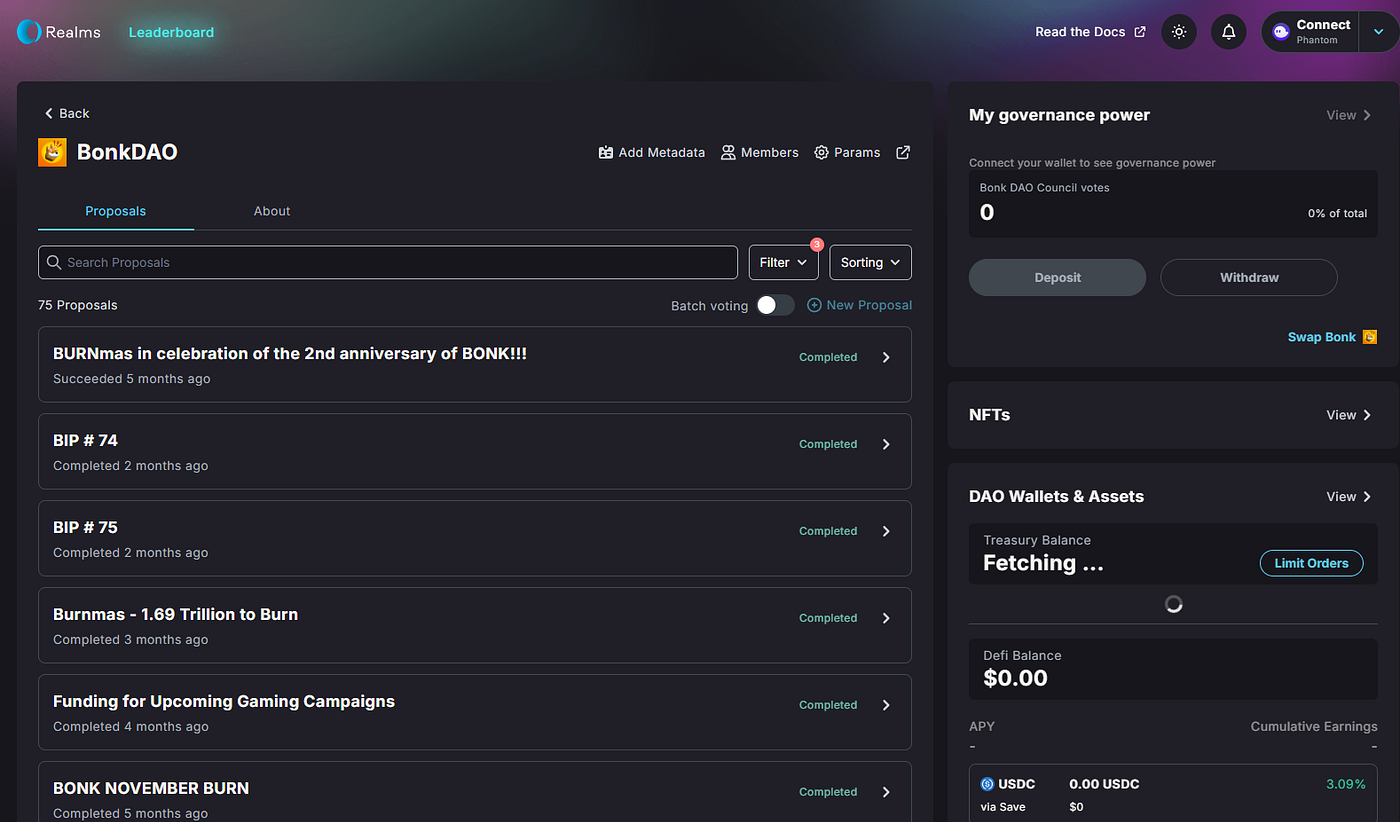The width and height of the screenshot is (1400, 822).
Task: Click the BonkDAO fire avatar icon
Action: click(52, 152)
